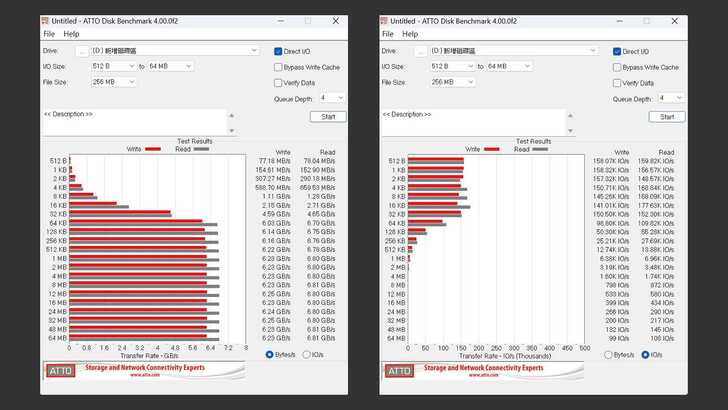
Task: Click description scroll up arrow in left window
Action: pyautogui.click(x=232, y=115)
